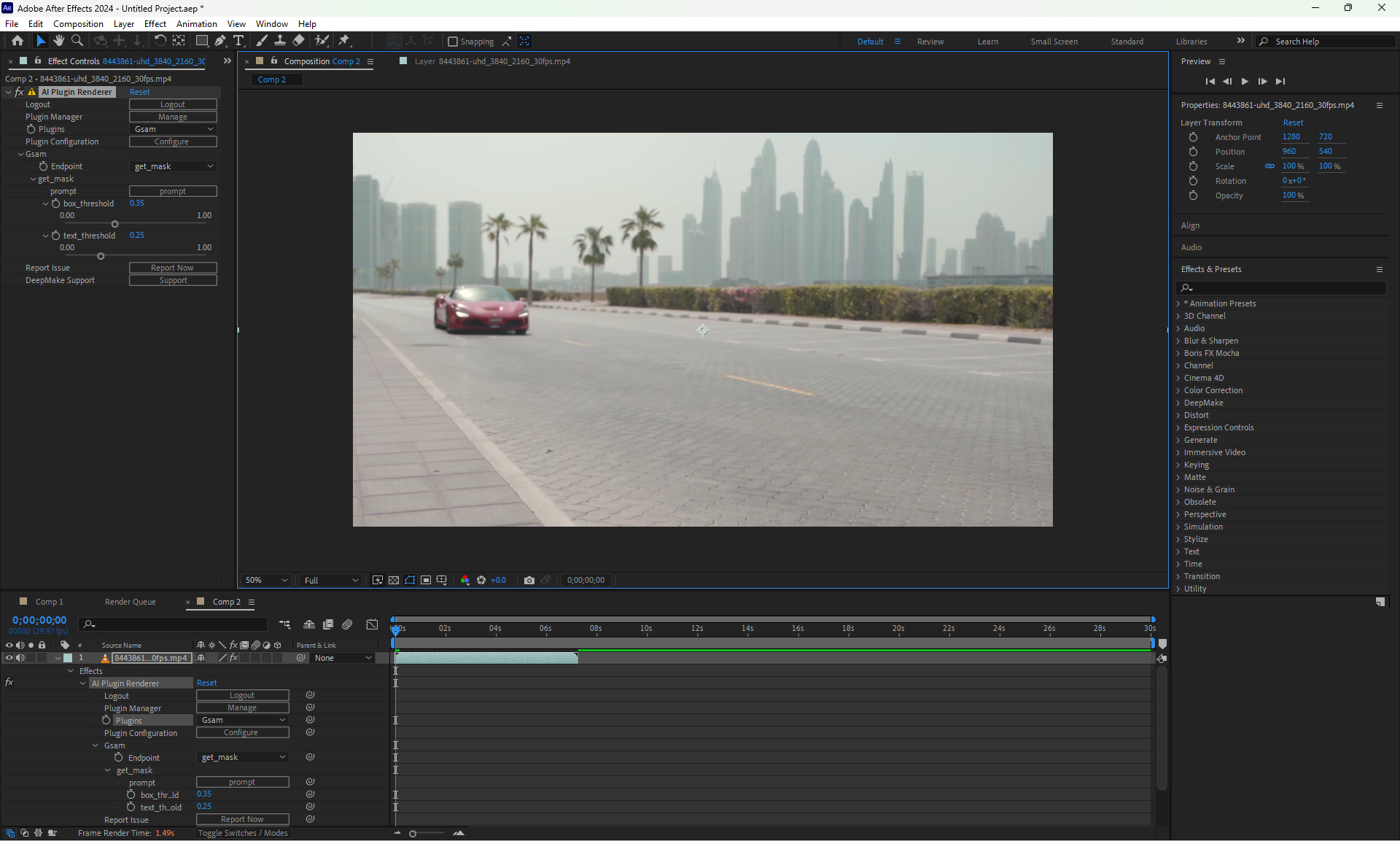This screenshot has width=1400, height=841.
Task: Select the Horizontal Type tool
Action: (x=238, y=41)
